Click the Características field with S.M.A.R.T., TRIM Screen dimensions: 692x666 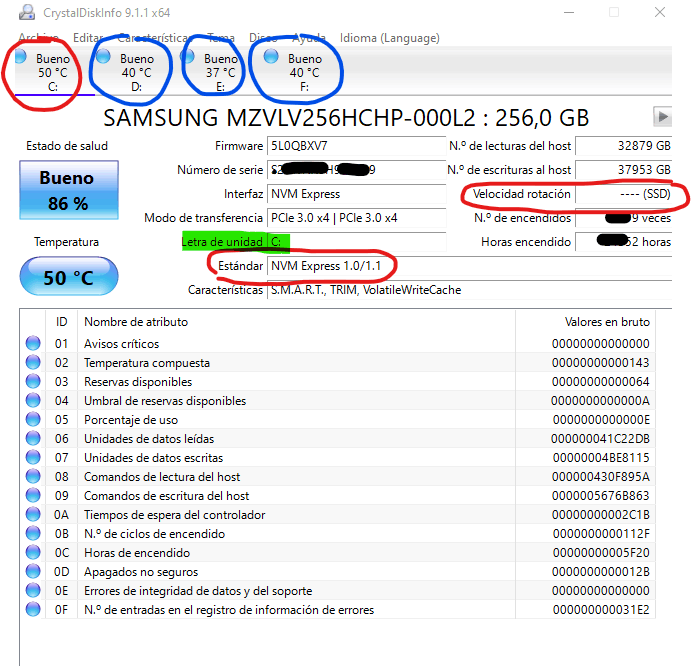click(x=470, y=290)
